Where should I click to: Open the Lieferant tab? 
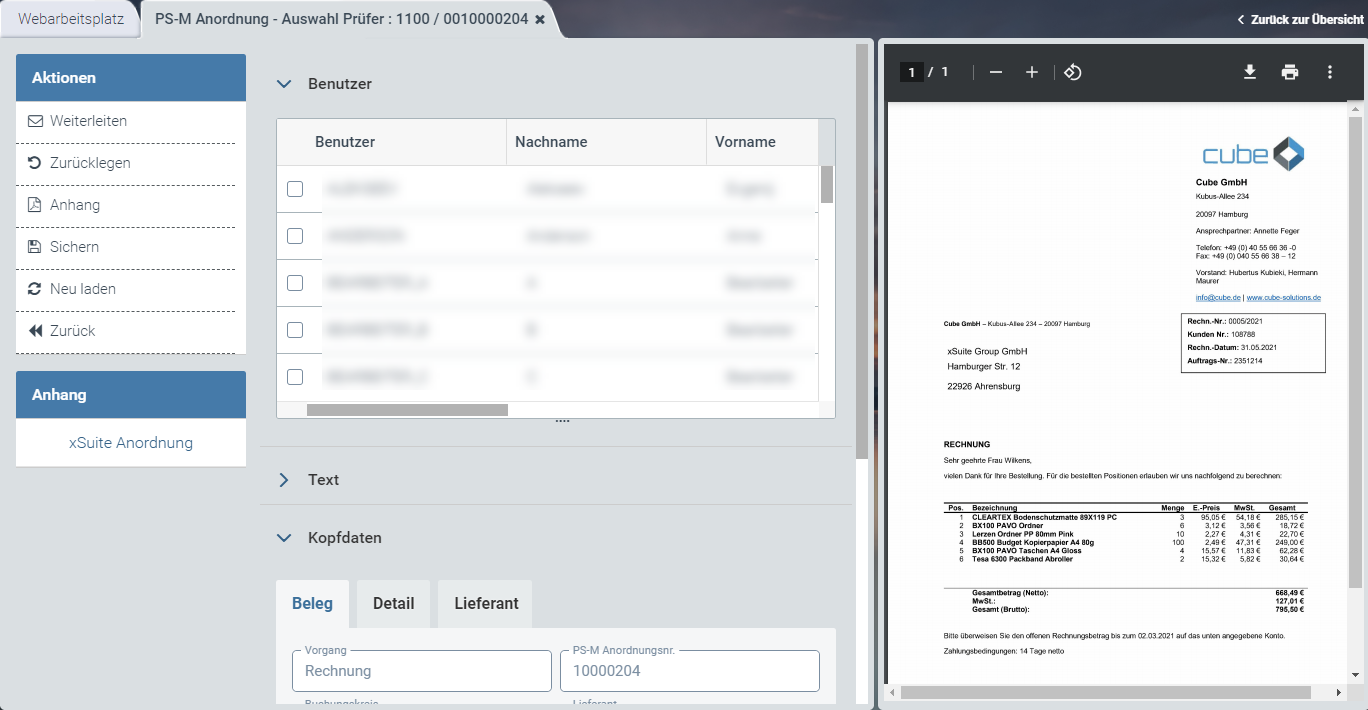486,603
